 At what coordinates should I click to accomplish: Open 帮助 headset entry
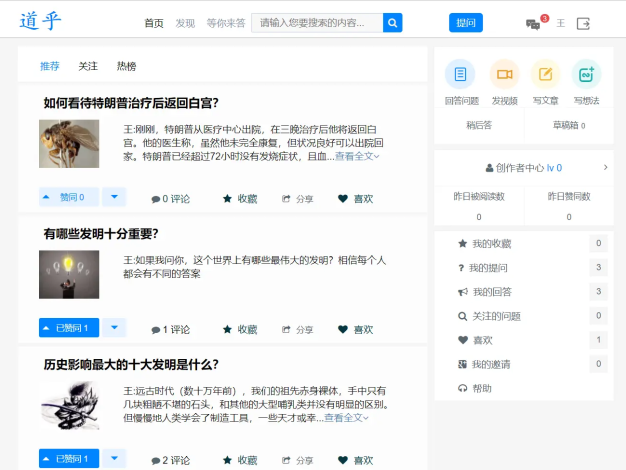pyautogui.click(x=475, y=388)
